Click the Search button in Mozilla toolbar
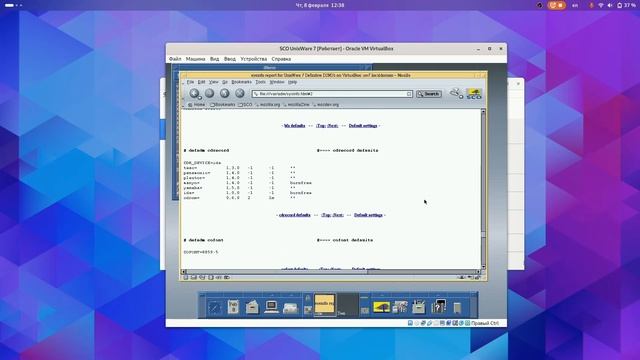The height and width of the screenshot is (360, 640). pos(429,94)
